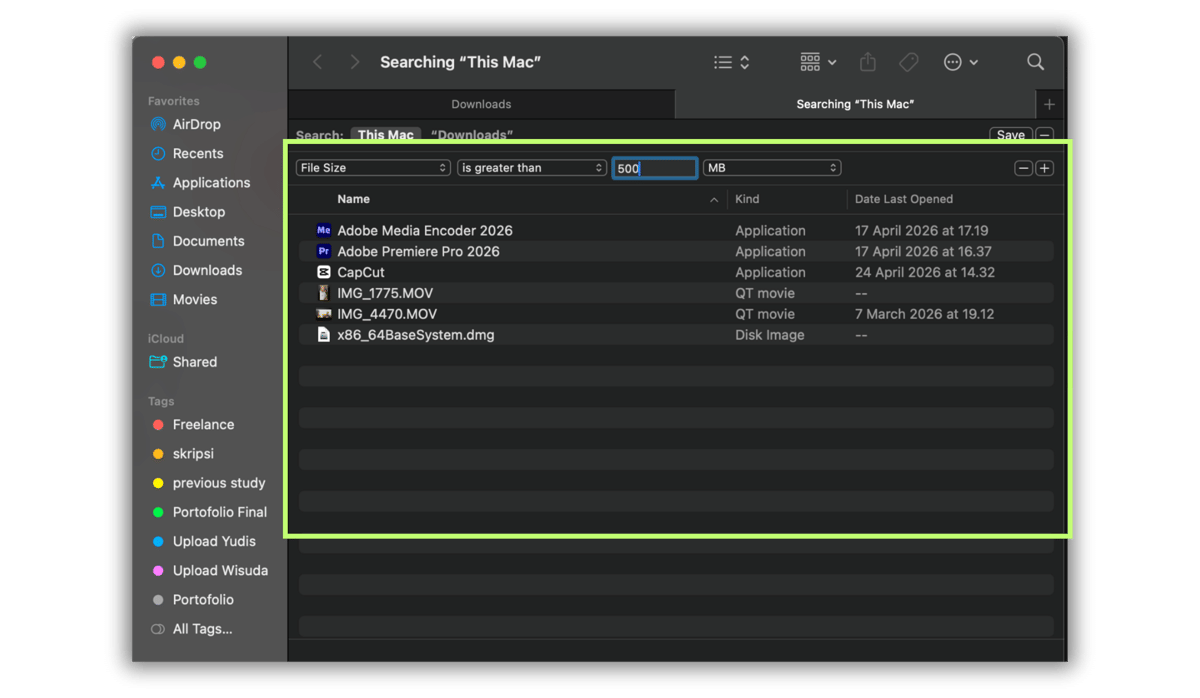Click inside the 500 file size field
This screenshot has height=698, width=1200.
coord(653,167)
